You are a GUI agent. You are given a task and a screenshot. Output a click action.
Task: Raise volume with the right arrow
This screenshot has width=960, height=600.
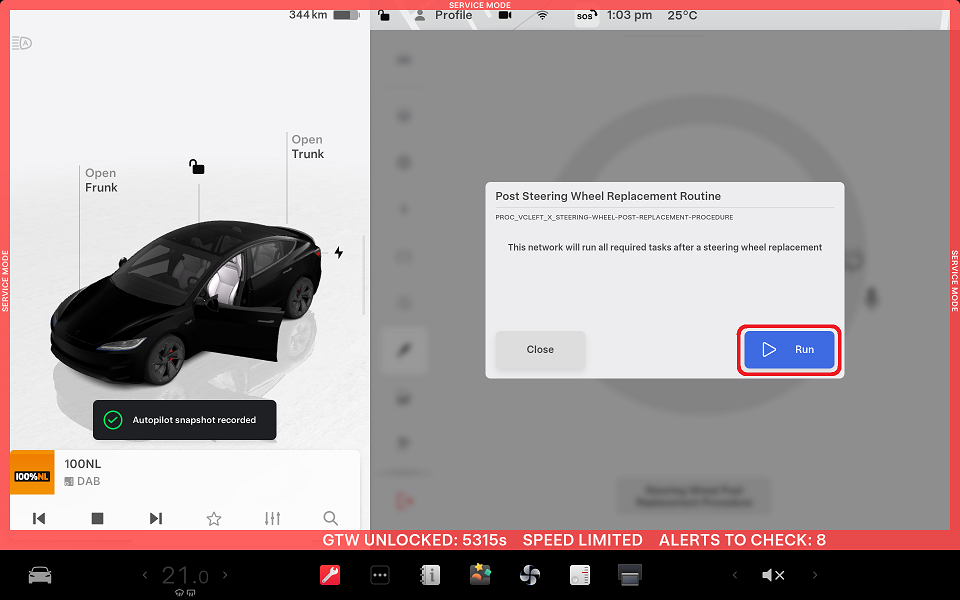[x=815, y=575]
